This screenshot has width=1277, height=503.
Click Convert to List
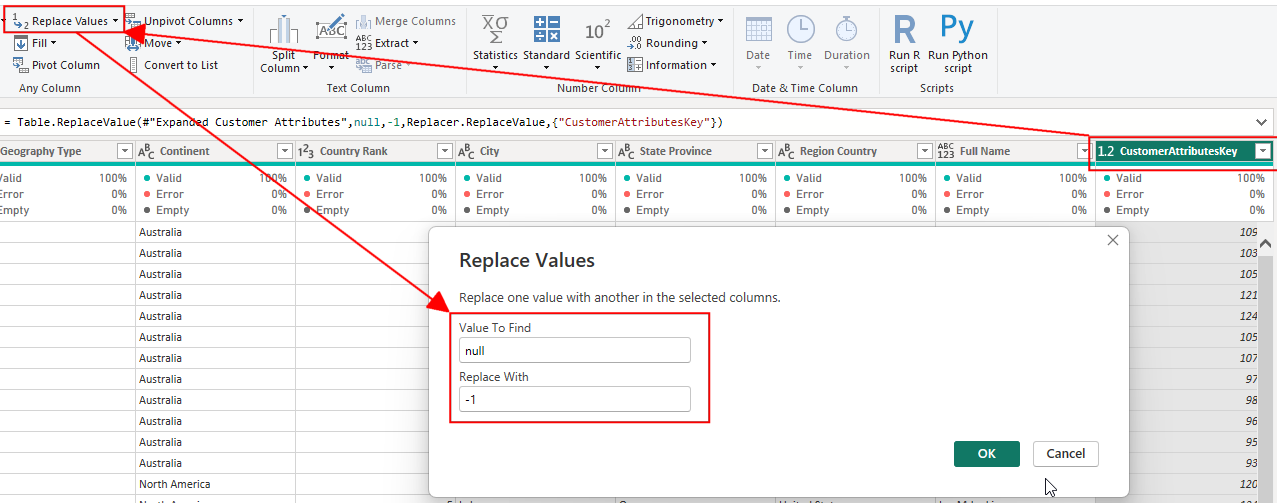click(x=172, y=65)
